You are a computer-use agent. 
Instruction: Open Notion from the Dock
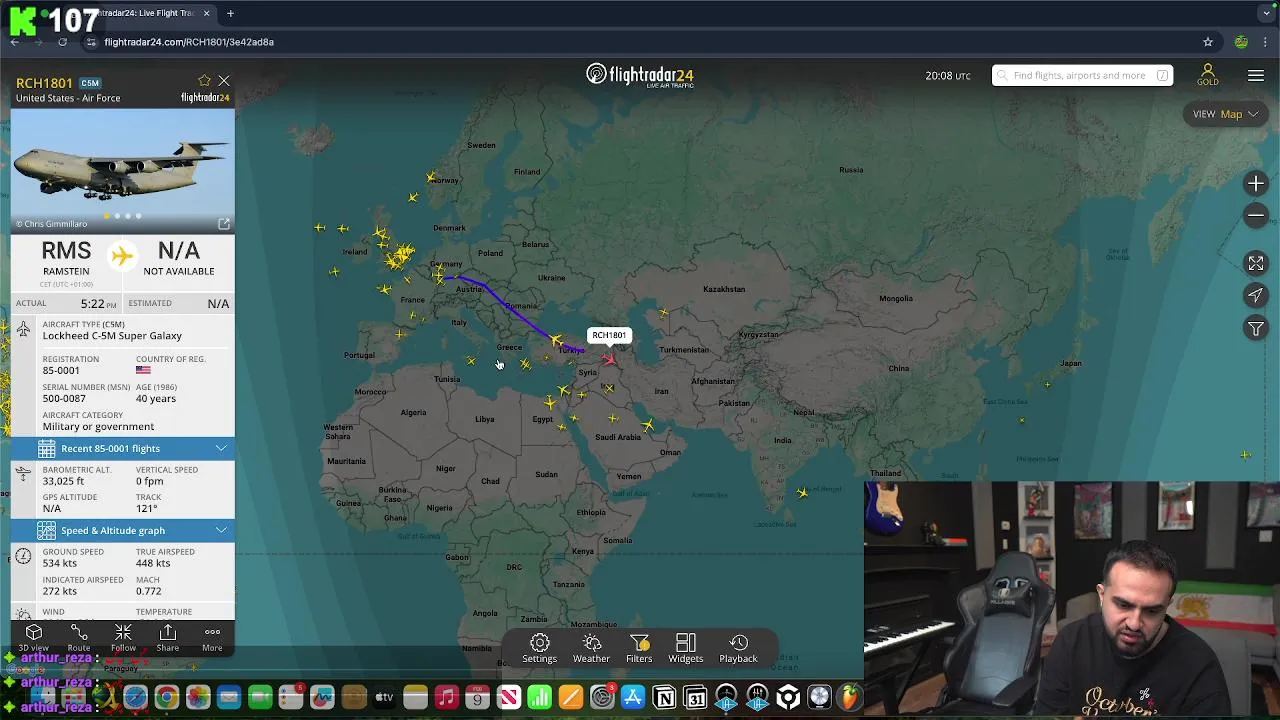664,697
